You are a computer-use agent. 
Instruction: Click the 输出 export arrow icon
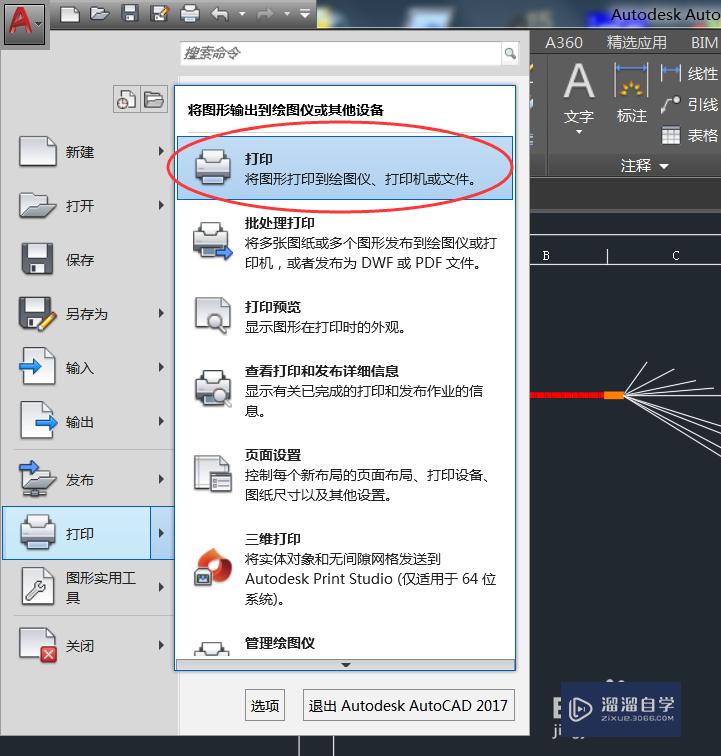coord(39,420)
